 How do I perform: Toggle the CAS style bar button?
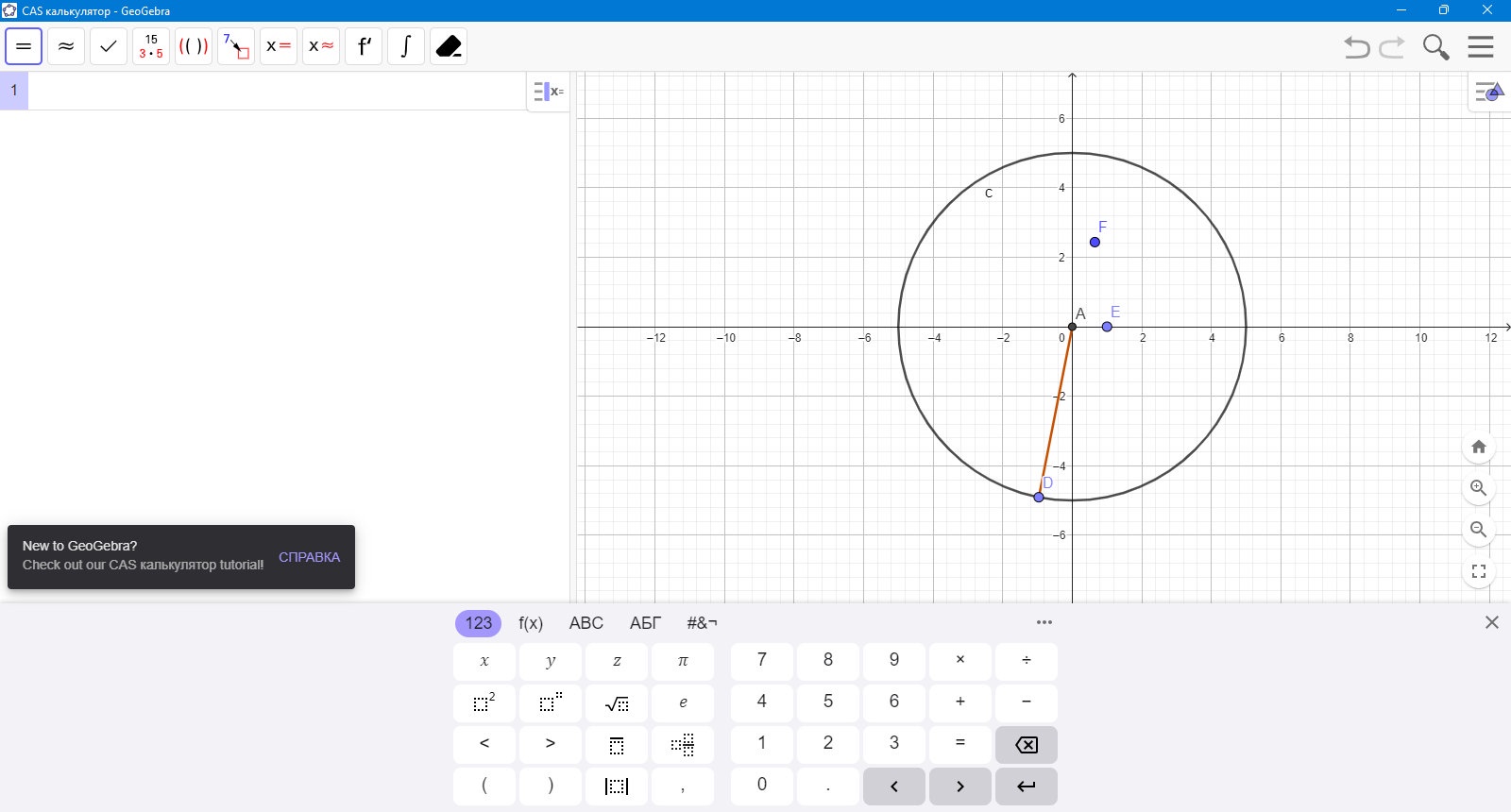pyautogui.click(x=548, y=92)
